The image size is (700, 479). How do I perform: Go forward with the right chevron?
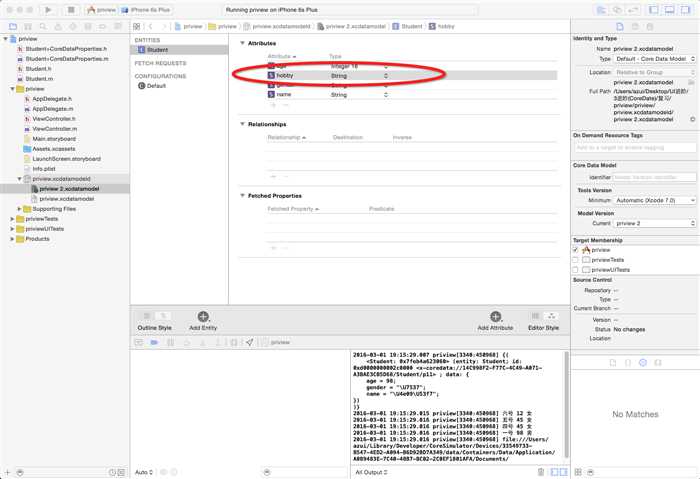click(164, 27)
